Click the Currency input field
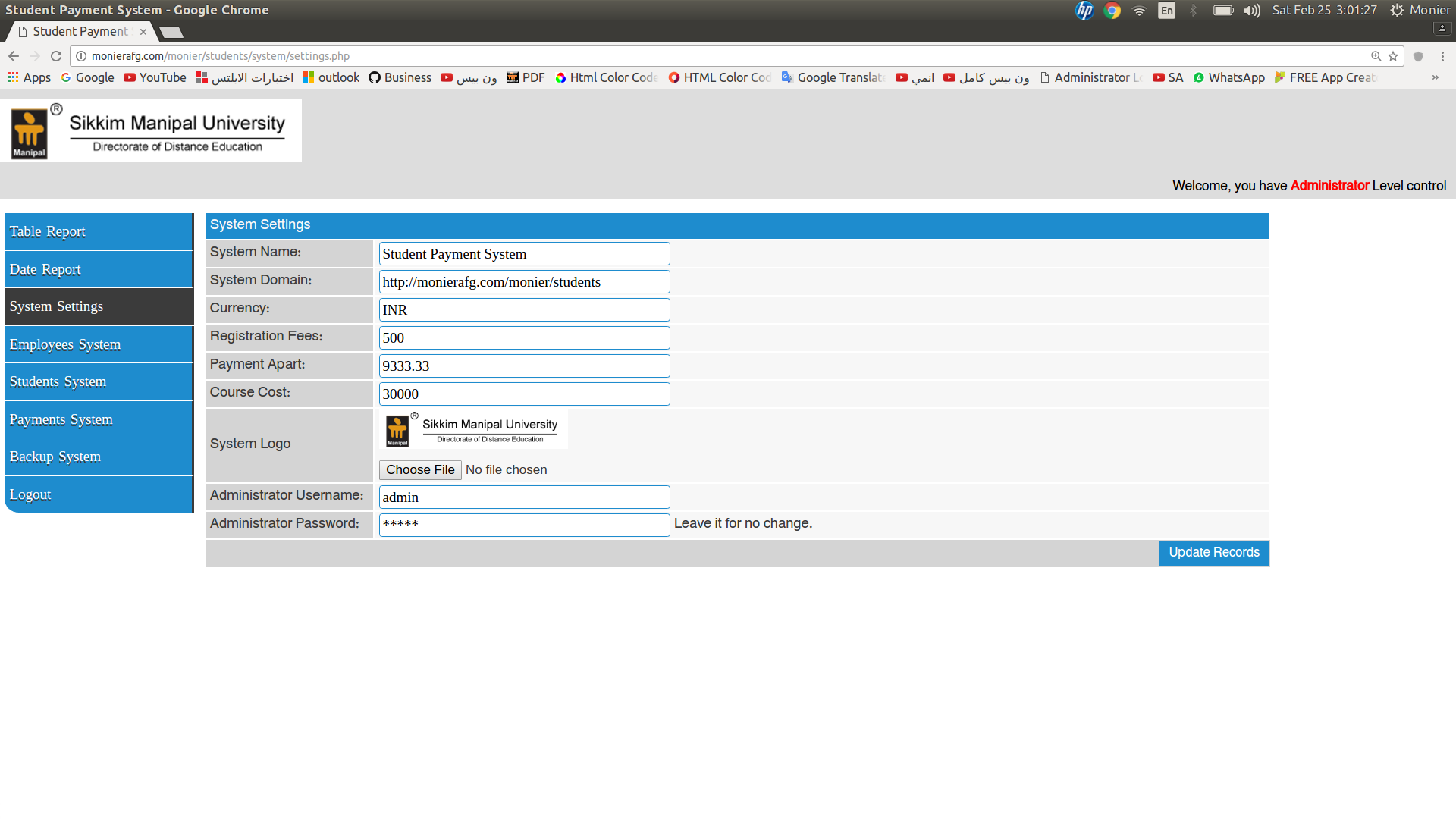The image size is (1456, 819). pyautogui.click(x=524, y=309)
